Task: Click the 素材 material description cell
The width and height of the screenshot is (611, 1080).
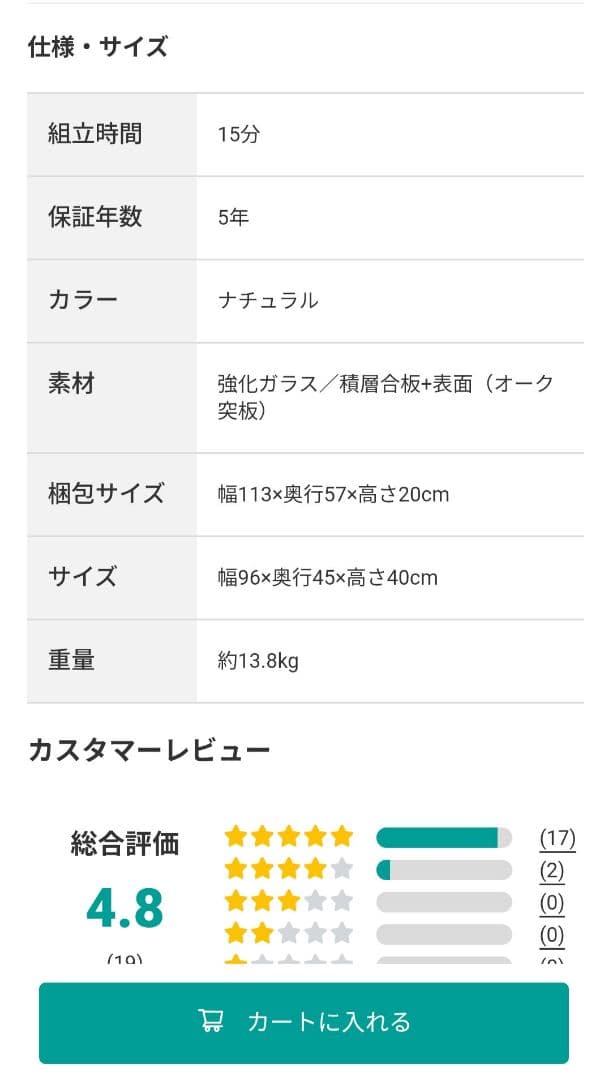Action: click(385, 397)
